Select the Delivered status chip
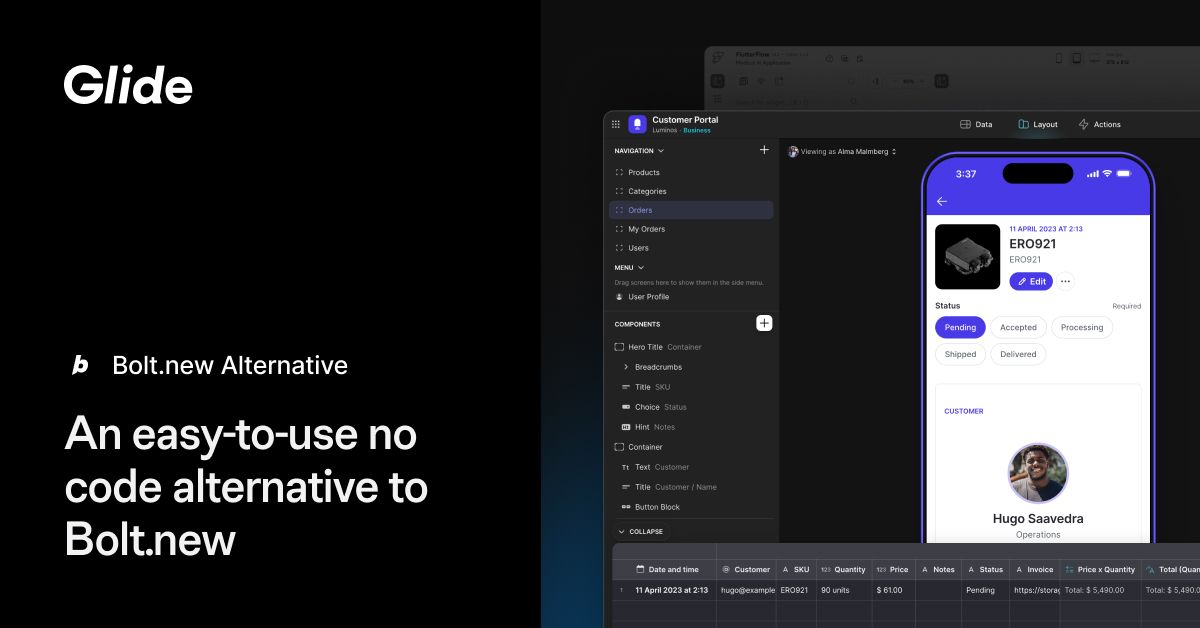 (1018, 354)
